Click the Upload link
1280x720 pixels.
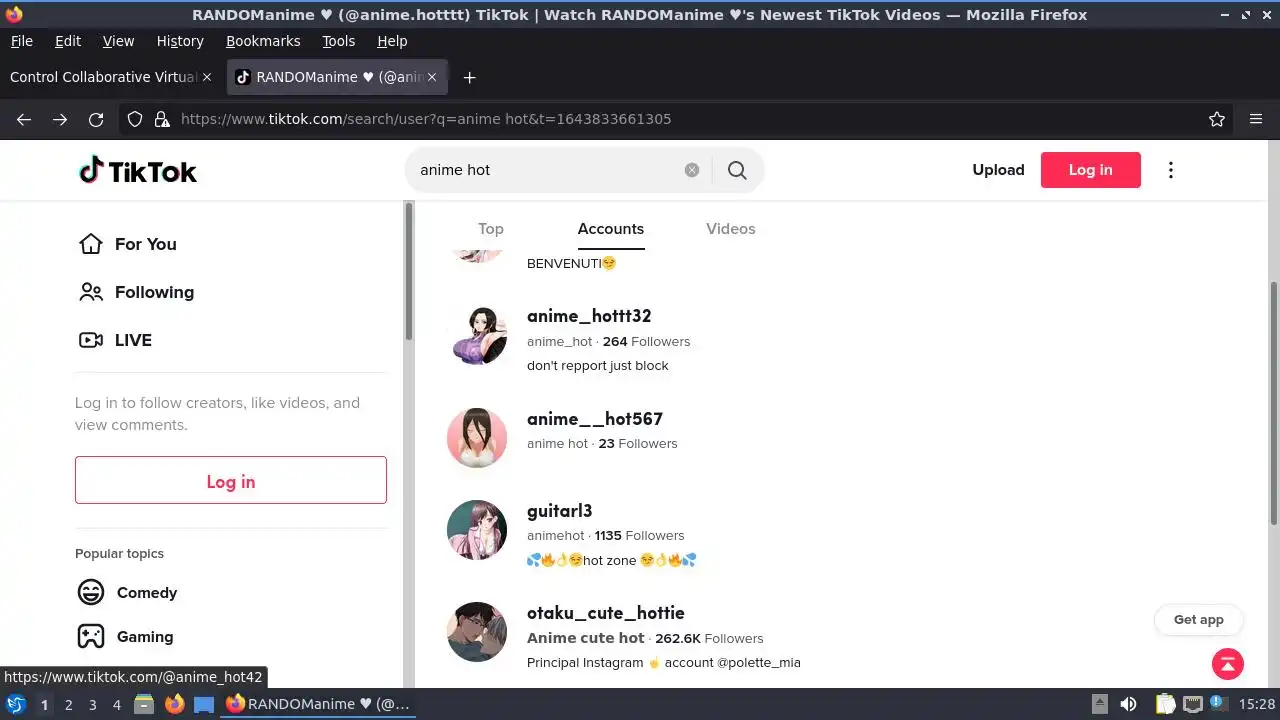(998, 170)
